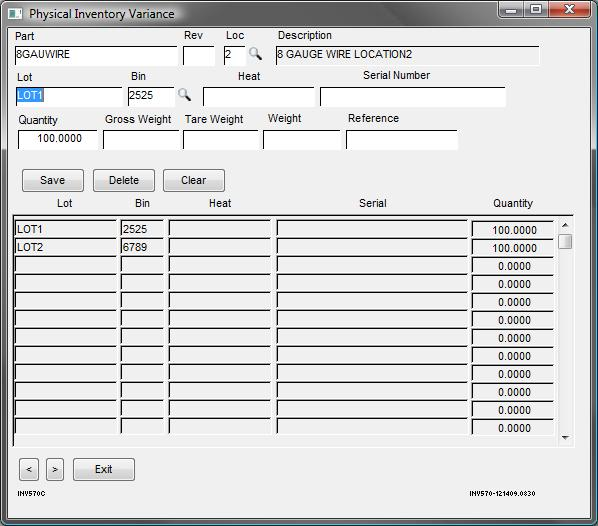Select the LOT2 row in the grid
Viewport: 598px width, 526px height.
pyautogui.click(x=284, y=247)
